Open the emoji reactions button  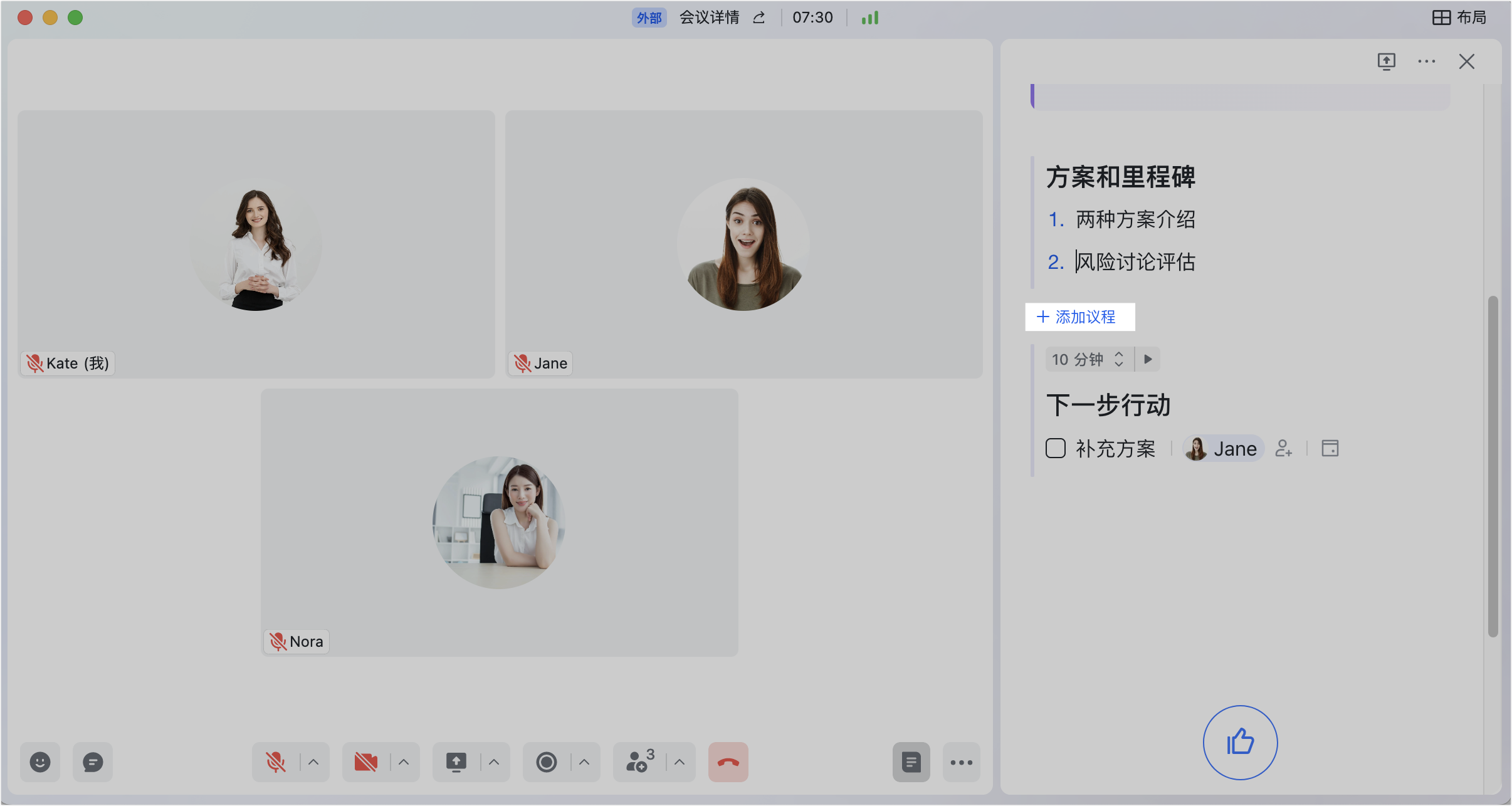pos(40,762)
